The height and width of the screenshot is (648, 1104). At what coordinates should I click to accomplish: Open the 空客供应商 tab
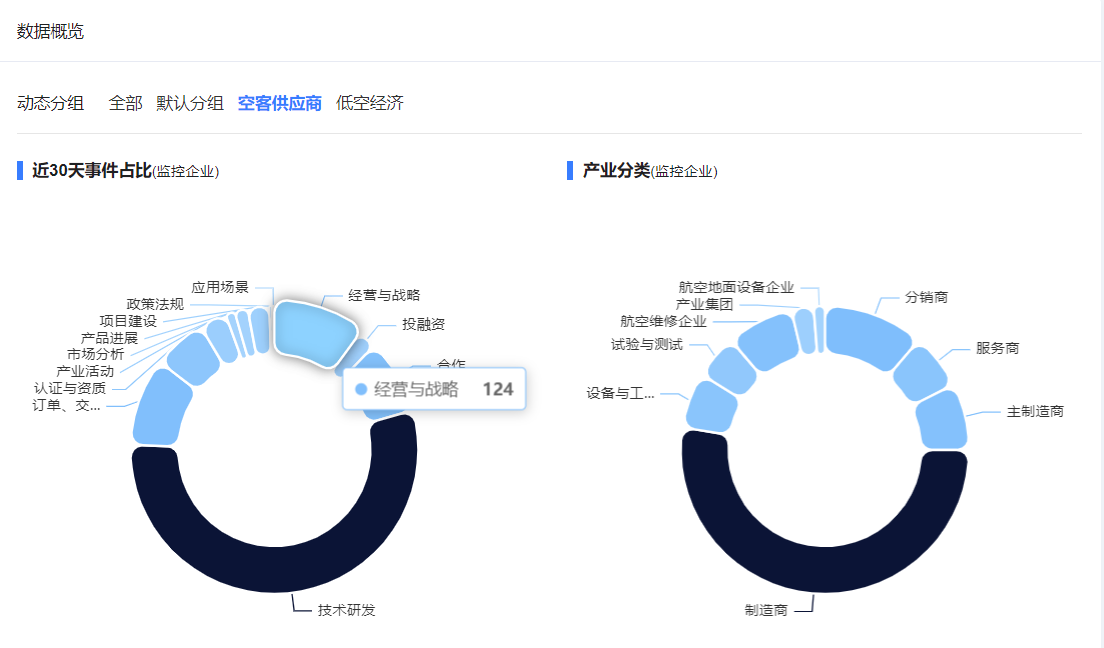pyautogui.click(x=280, y=103)
